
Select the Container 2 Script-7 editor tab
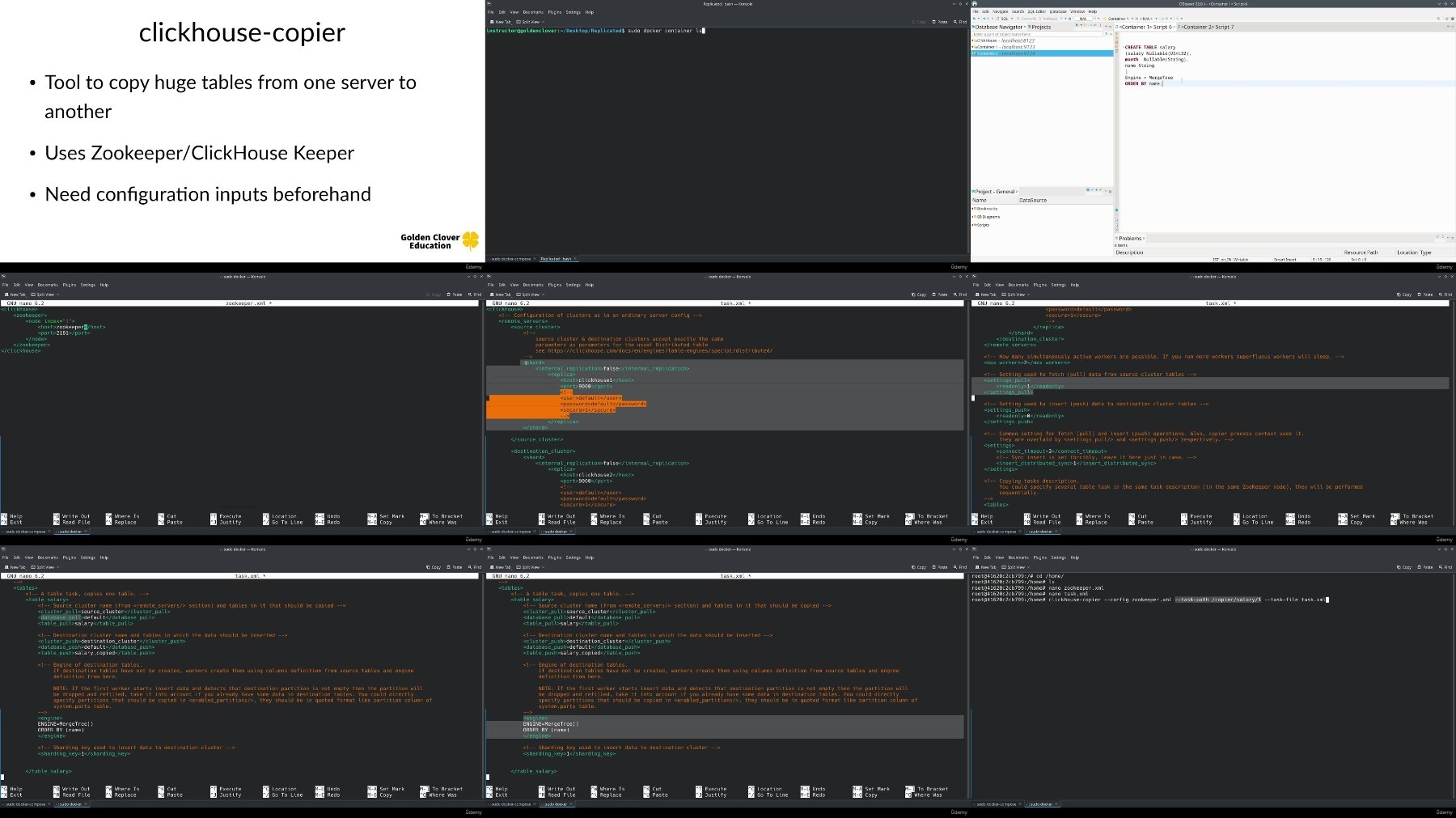coord(1207,27)
